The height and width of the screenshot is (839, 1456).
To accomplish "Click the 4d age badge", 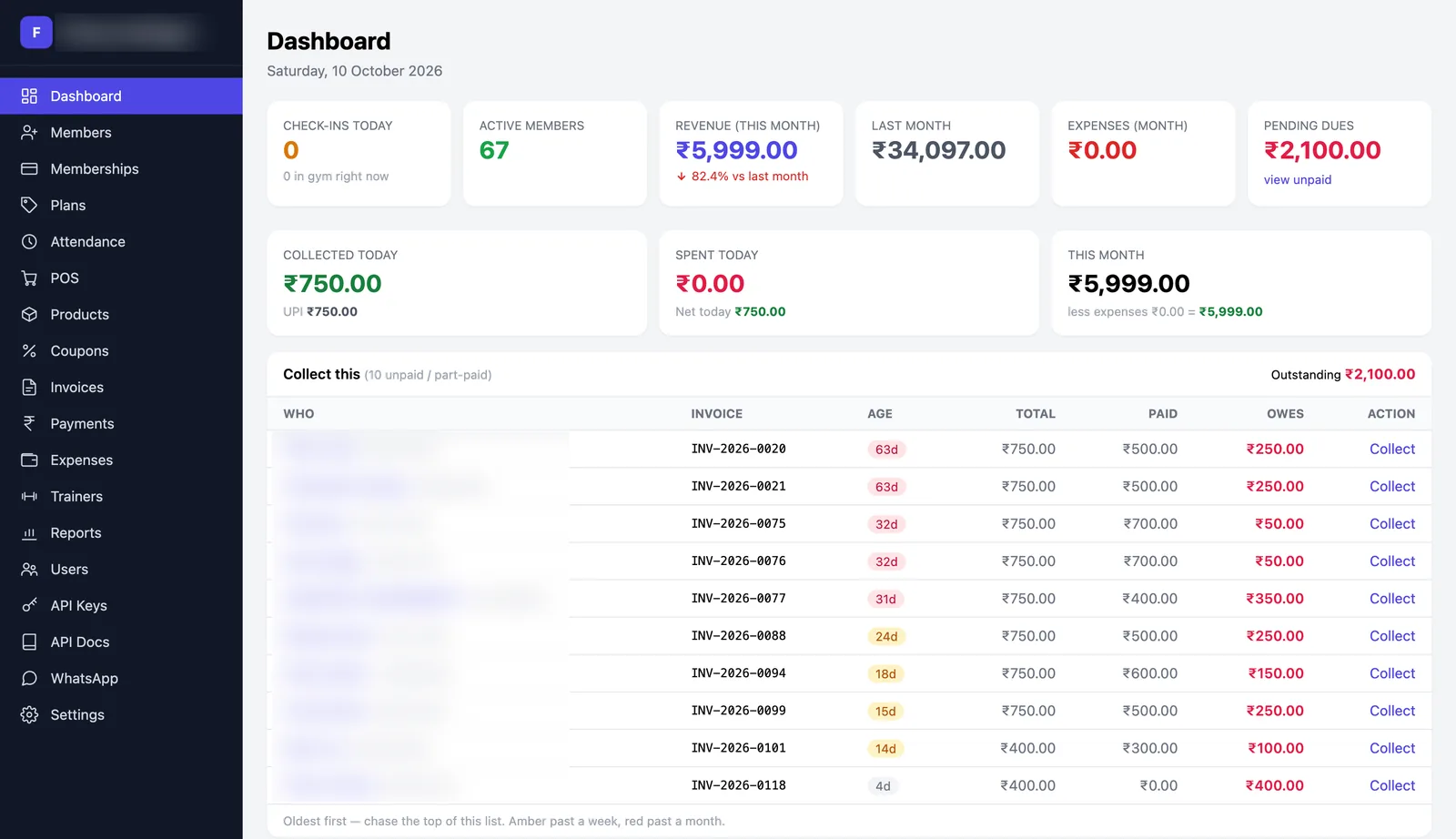I will (x=883, y=786).
